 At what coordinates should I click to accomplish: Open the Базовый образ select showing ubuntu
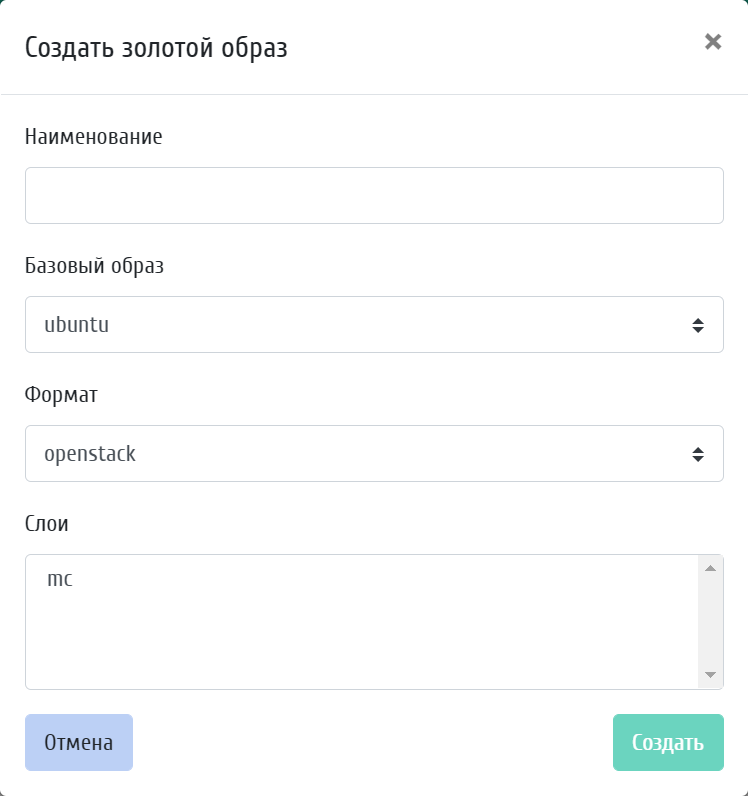tap(374, 325)
